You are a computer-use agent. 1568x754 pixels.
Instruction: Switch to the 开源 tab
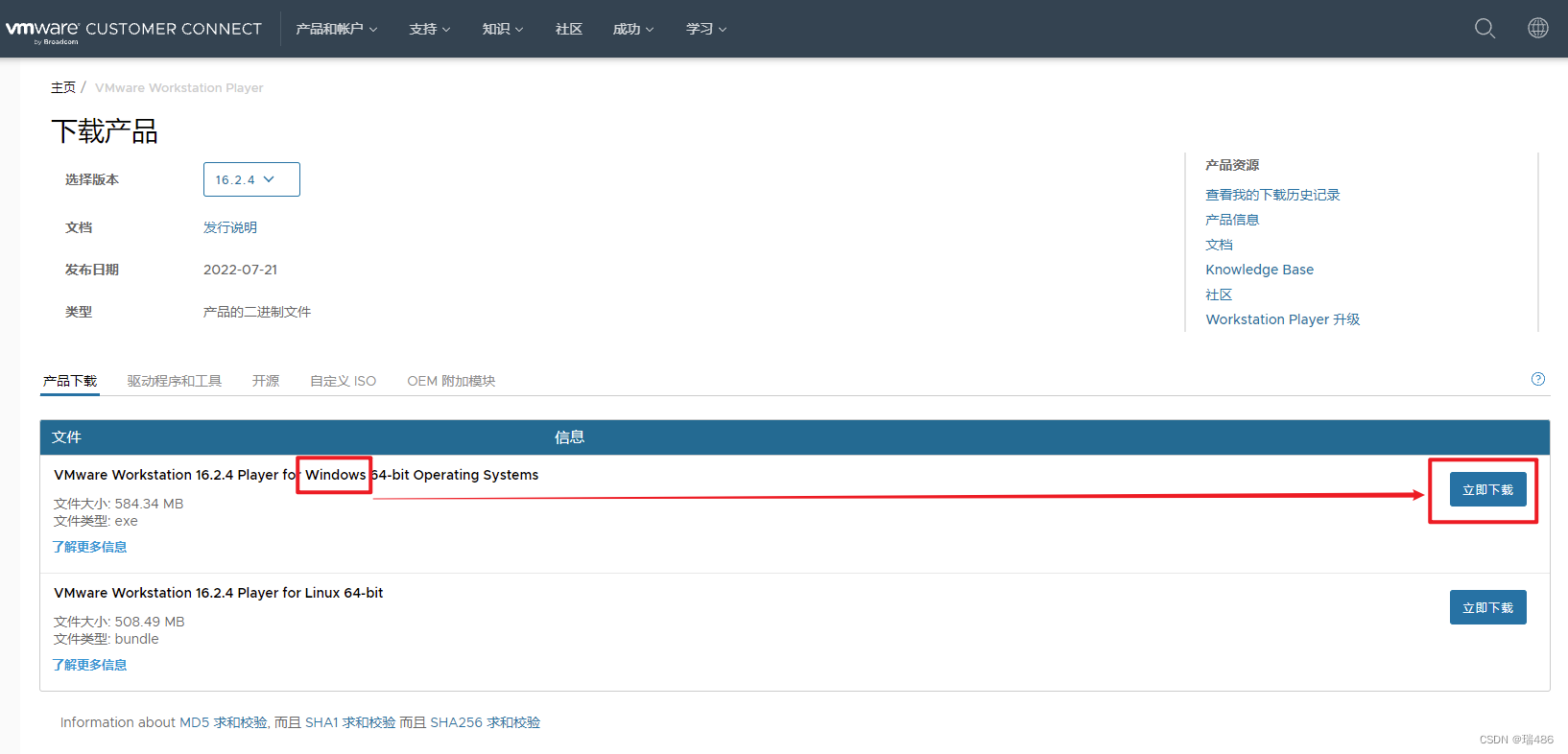266,381
